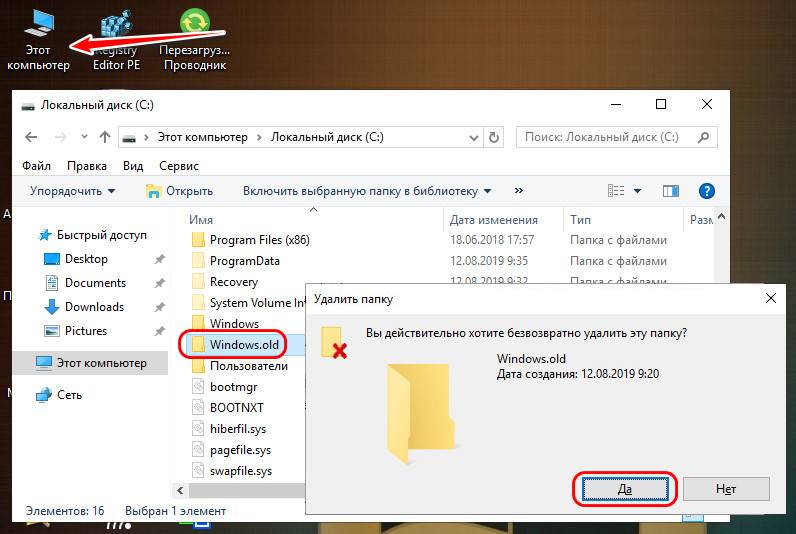Unpin Pictures using its pin icon
The width and height of the screenshot is (796, 534).
[x=159, y=330]
